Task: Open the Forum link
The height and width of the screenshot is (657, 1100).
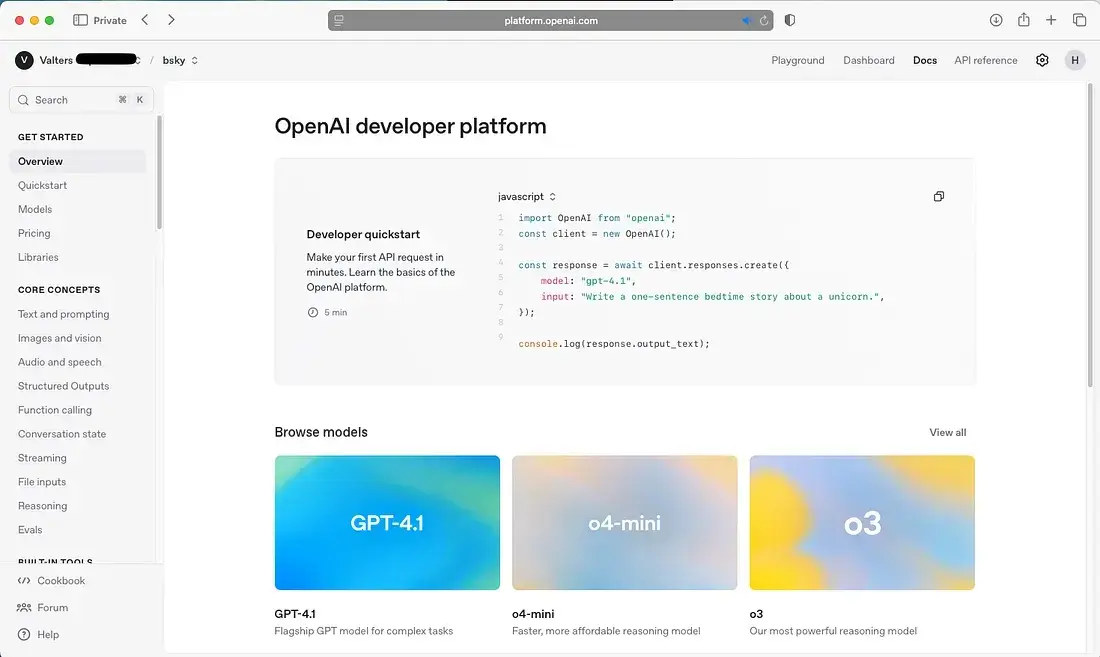Action: pyautogui.click(x=53, y=607)
